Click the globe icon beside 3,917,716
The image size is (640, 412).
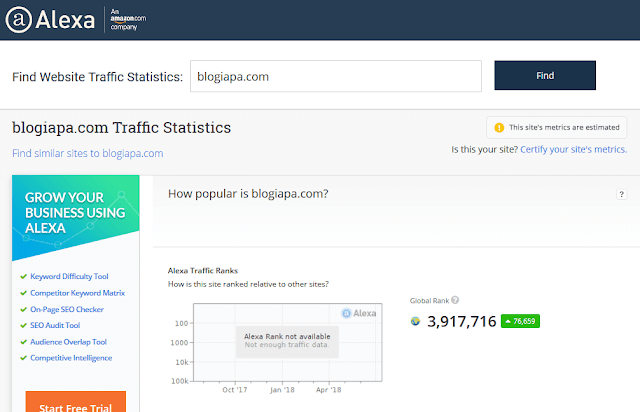[415, 321]
